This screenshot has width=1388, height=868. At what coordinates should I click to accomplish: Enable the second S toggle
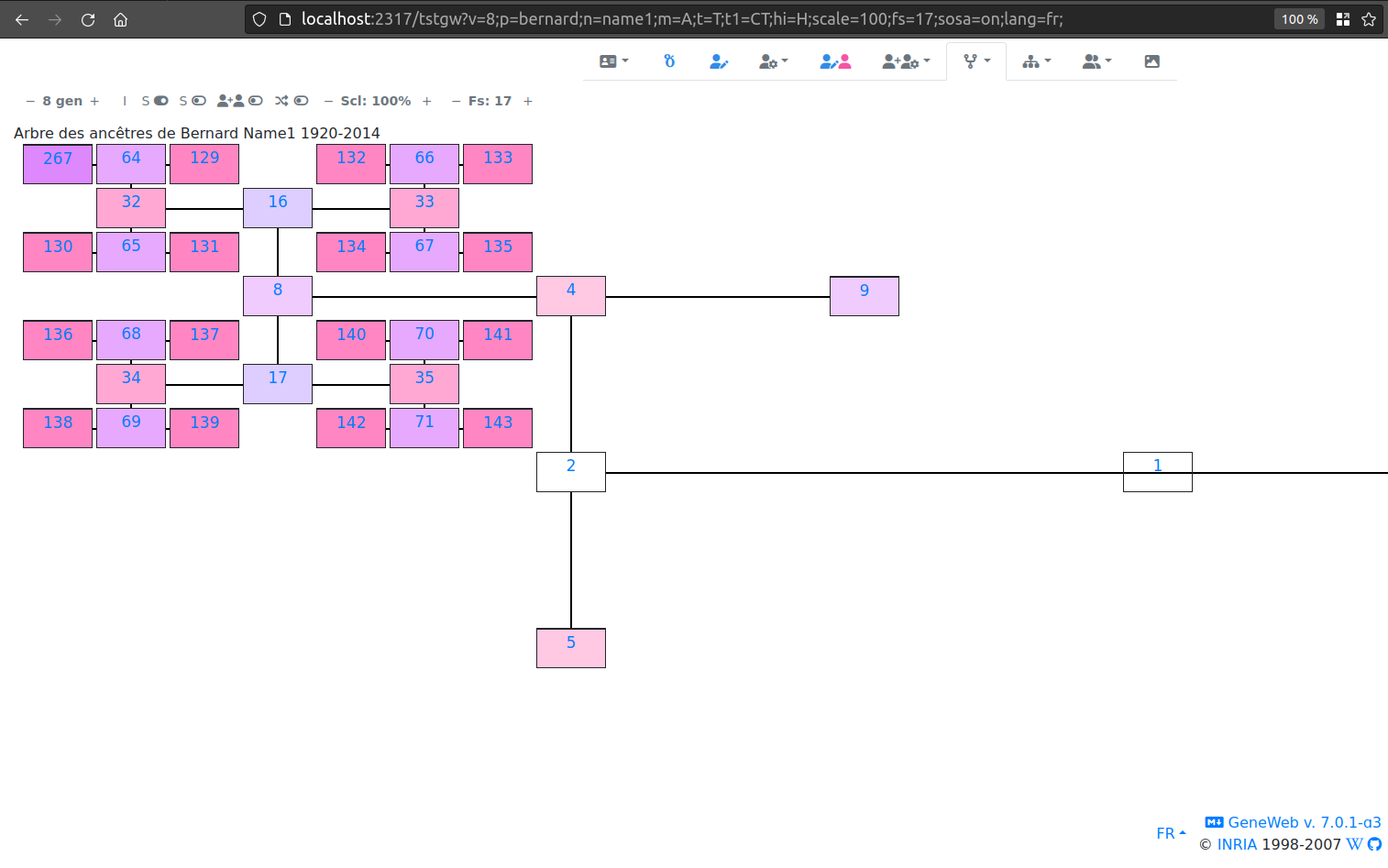[x=198, y=101]
